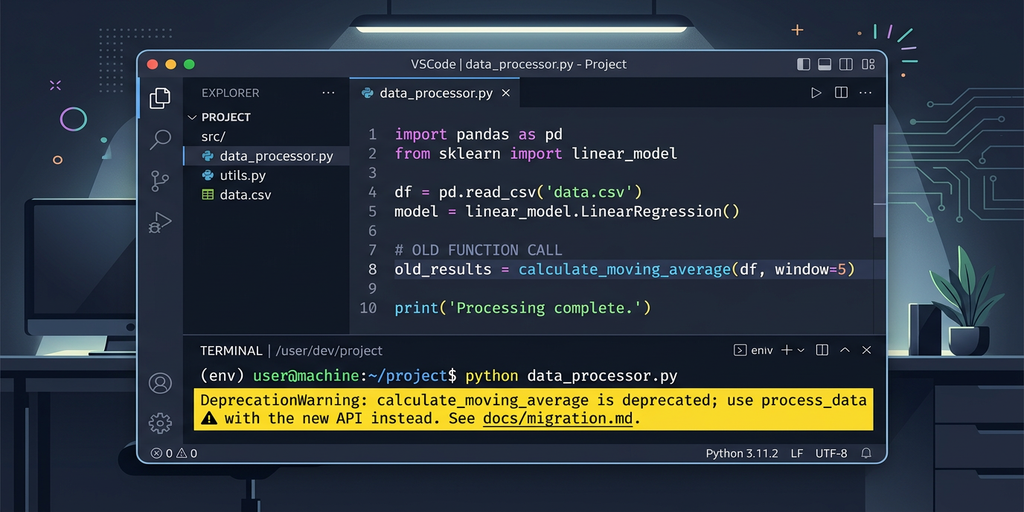Run the Python file with play button

point(816,93)
